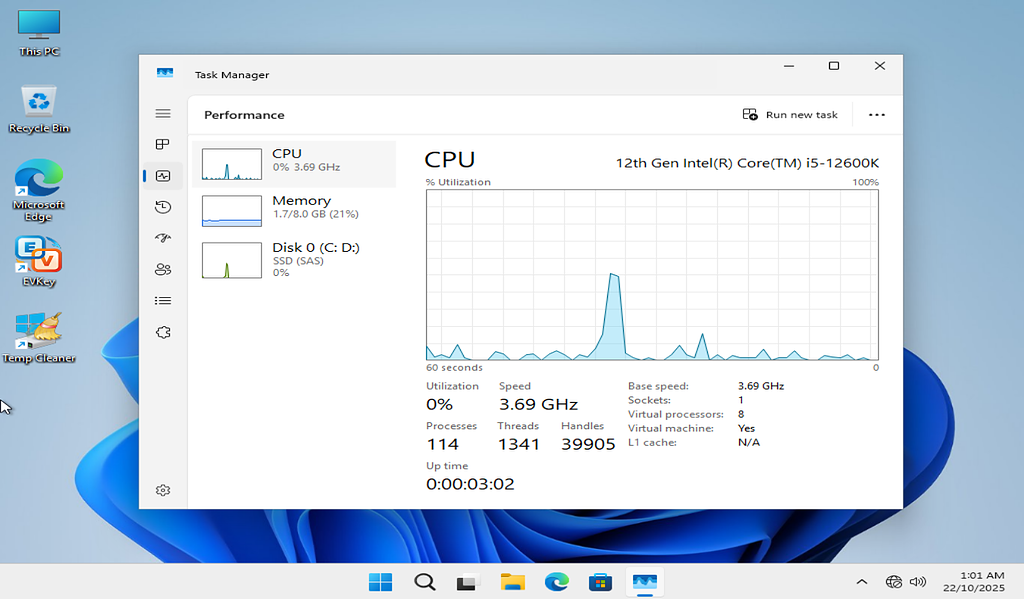The width and height of the screenshot is (1024, 599).
Task: Select the CPU resource entry
Action: tap(294, 160)
